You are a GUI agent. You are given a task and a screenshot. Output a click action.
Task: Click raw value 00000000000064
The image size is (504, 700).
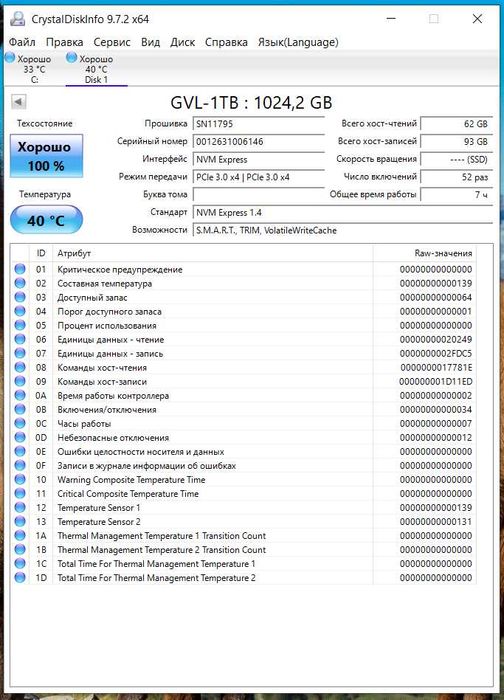click(x=436, y=297)
